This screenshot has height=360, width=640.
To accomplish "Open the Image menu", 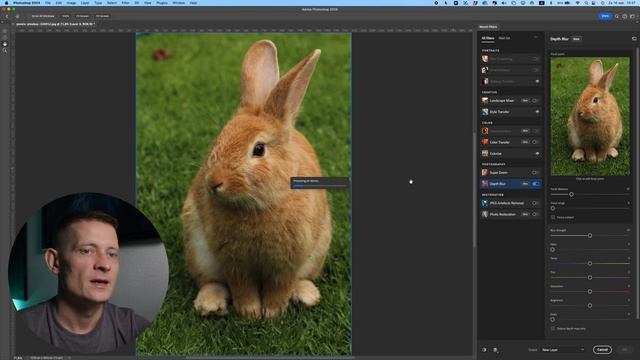I will pos(71,3).
